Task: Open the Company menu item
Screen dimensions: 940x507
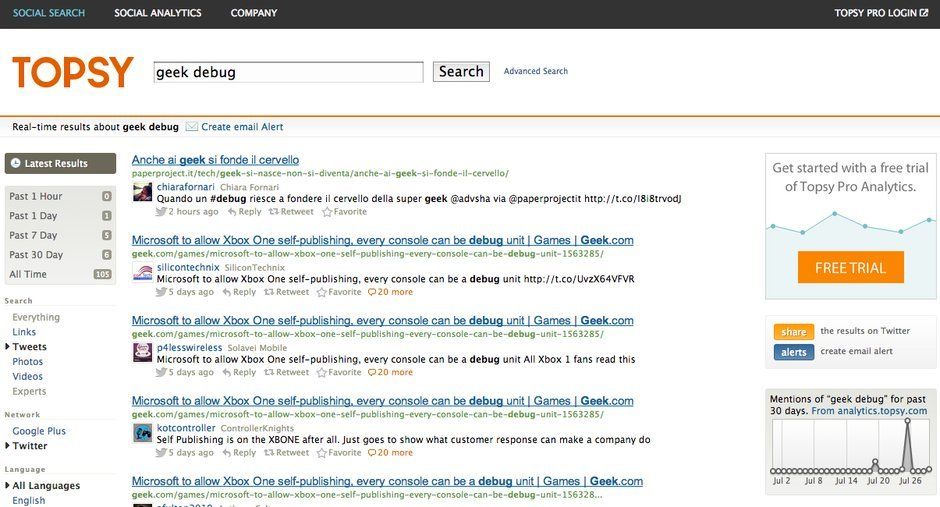Action: click(x=254, y=13)
